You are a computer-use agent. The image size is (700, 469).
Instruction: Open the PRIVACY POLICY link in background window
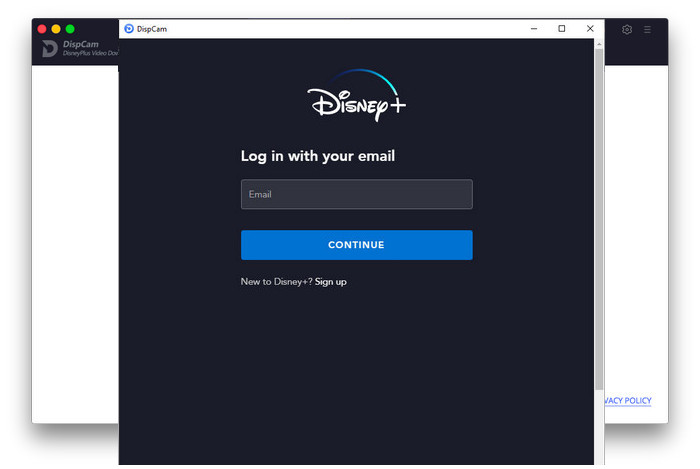[x=628, y=400]
